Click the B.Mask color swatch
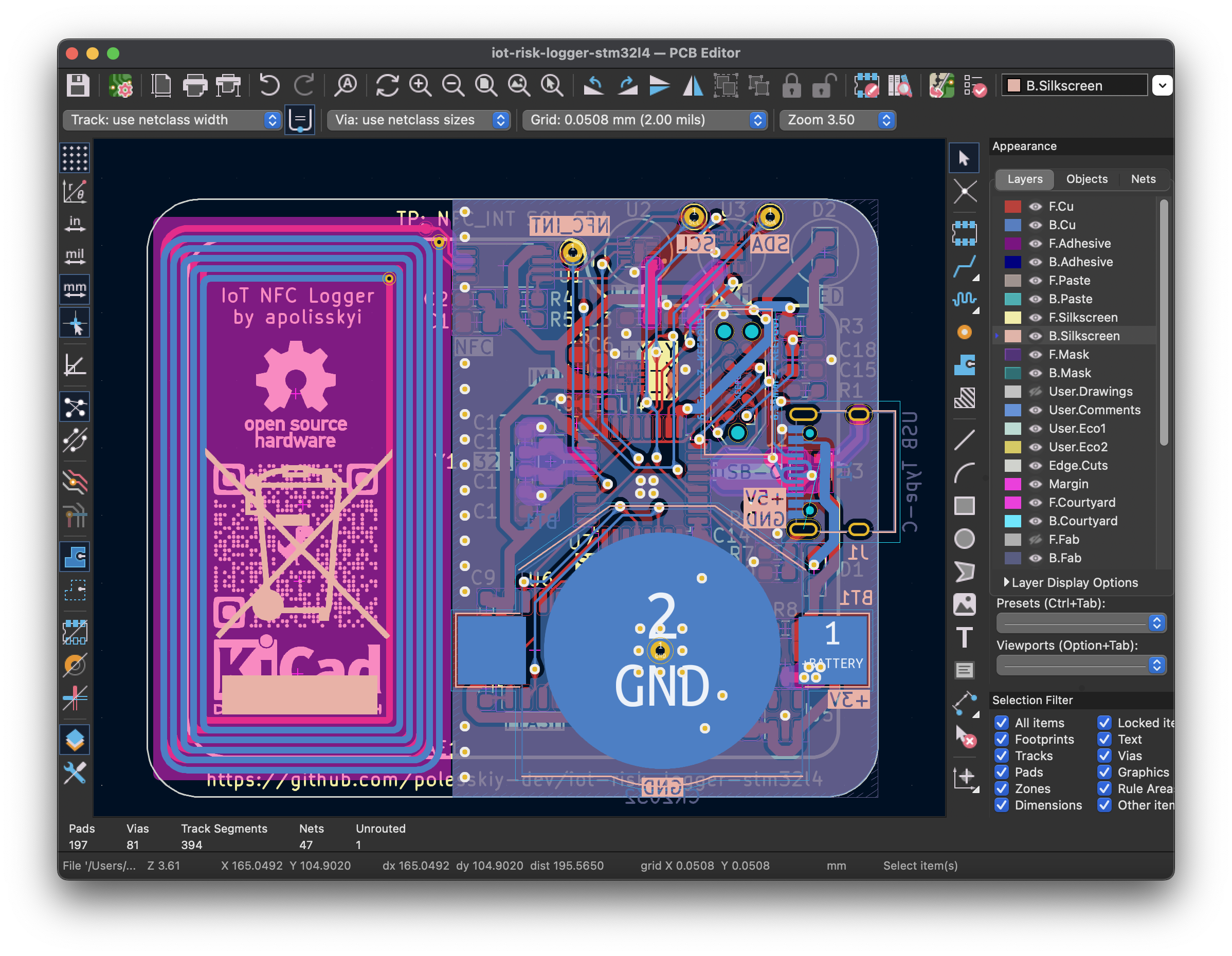 pyautogui.click(x=1013, y=373)
